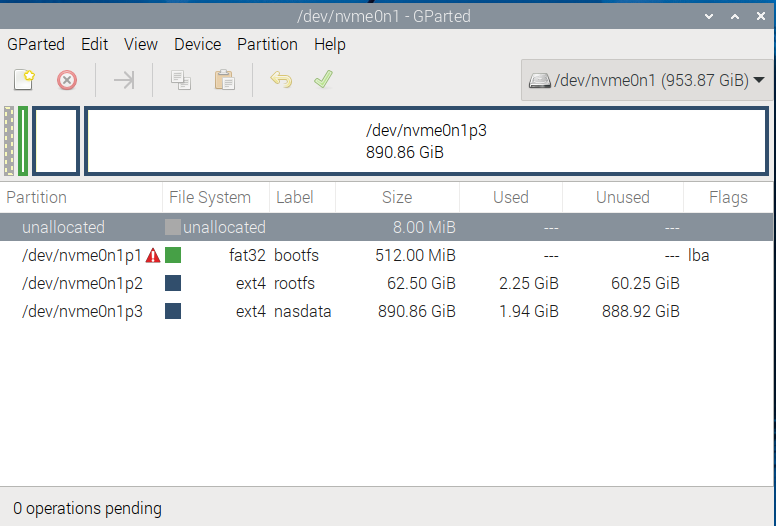Select the nvme0n1p3 block in disk map
This screenshot has height=526, width=776.
tap(426, 141)
